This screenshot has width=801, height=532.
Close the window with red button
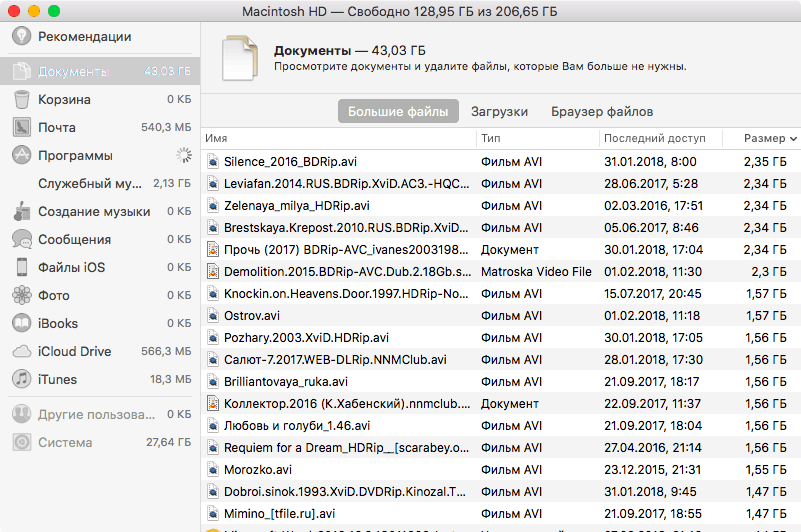14,11
